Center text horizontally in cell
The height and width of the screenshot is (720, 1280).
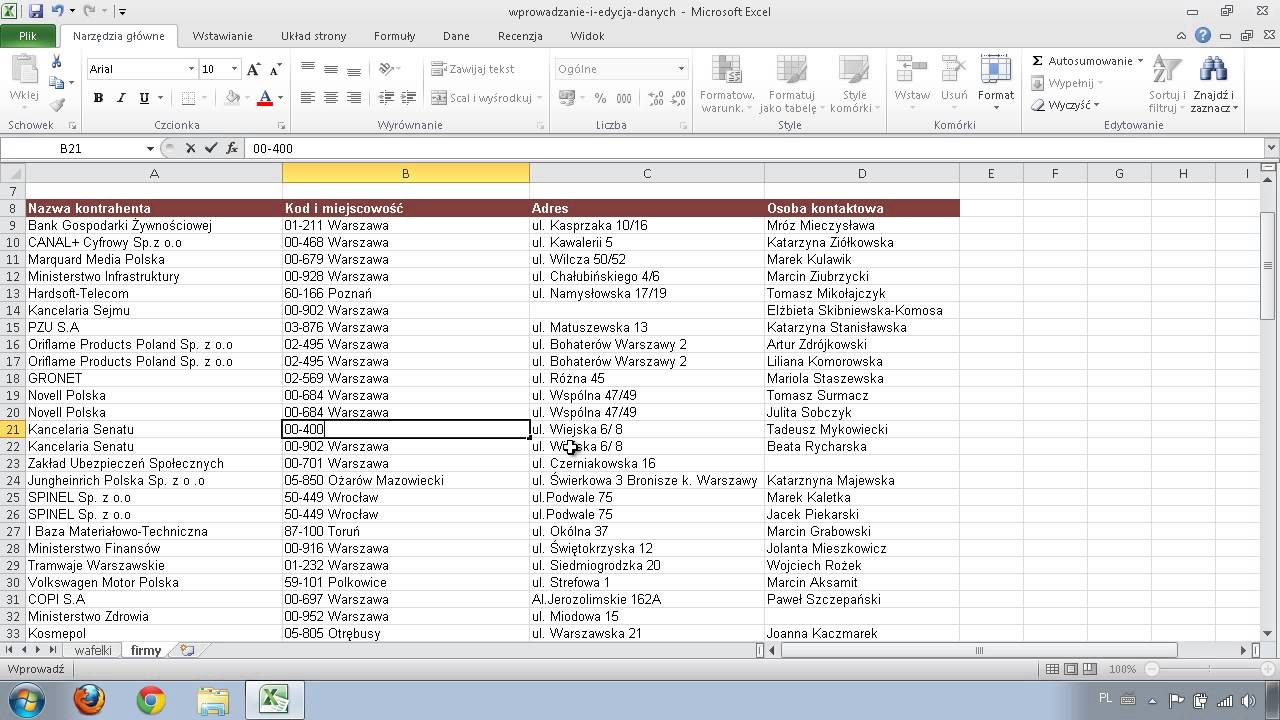(330, 98)
